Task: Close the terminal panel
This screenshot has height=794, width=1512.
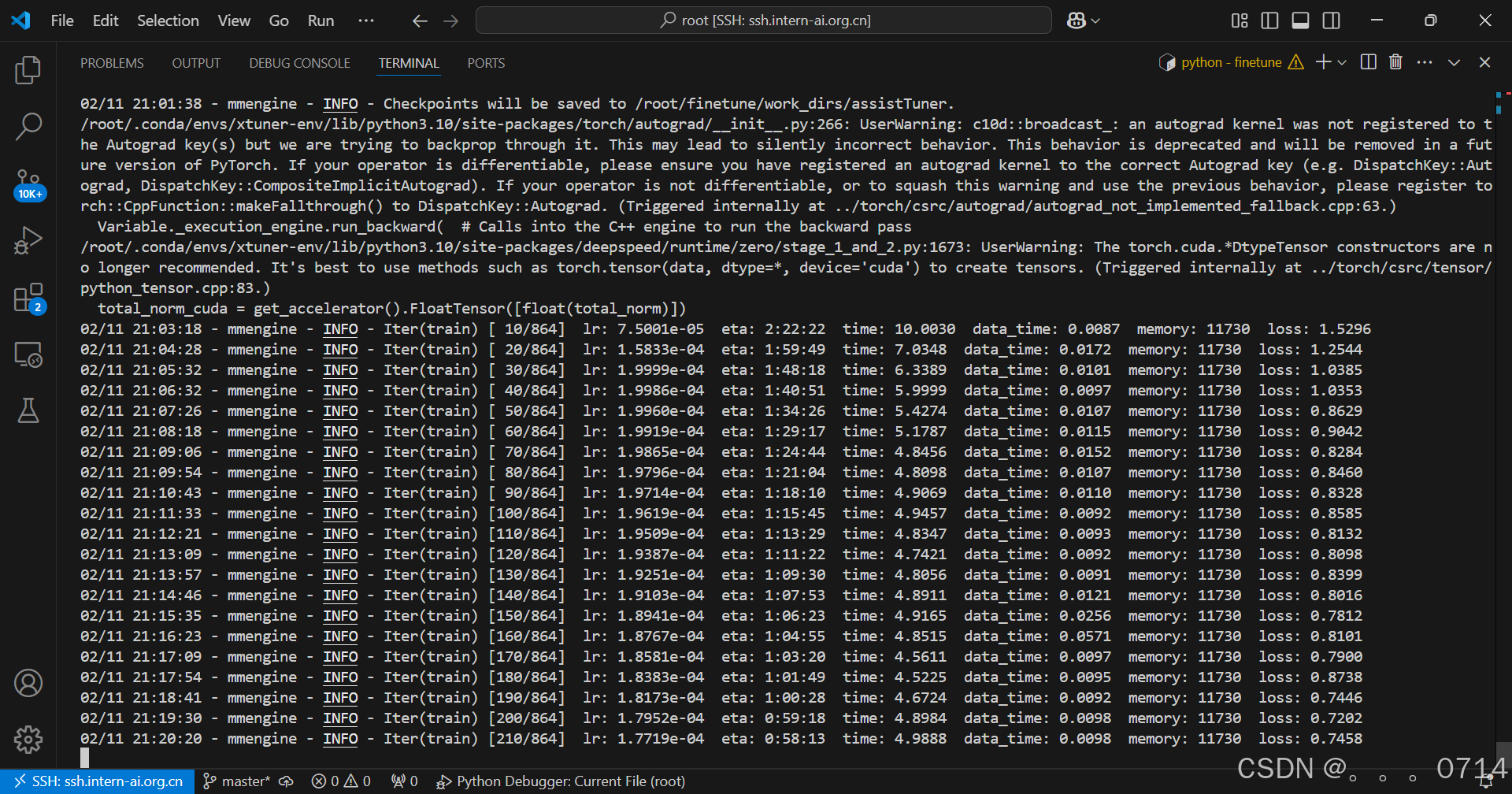Action: (x=1484, y=62)
